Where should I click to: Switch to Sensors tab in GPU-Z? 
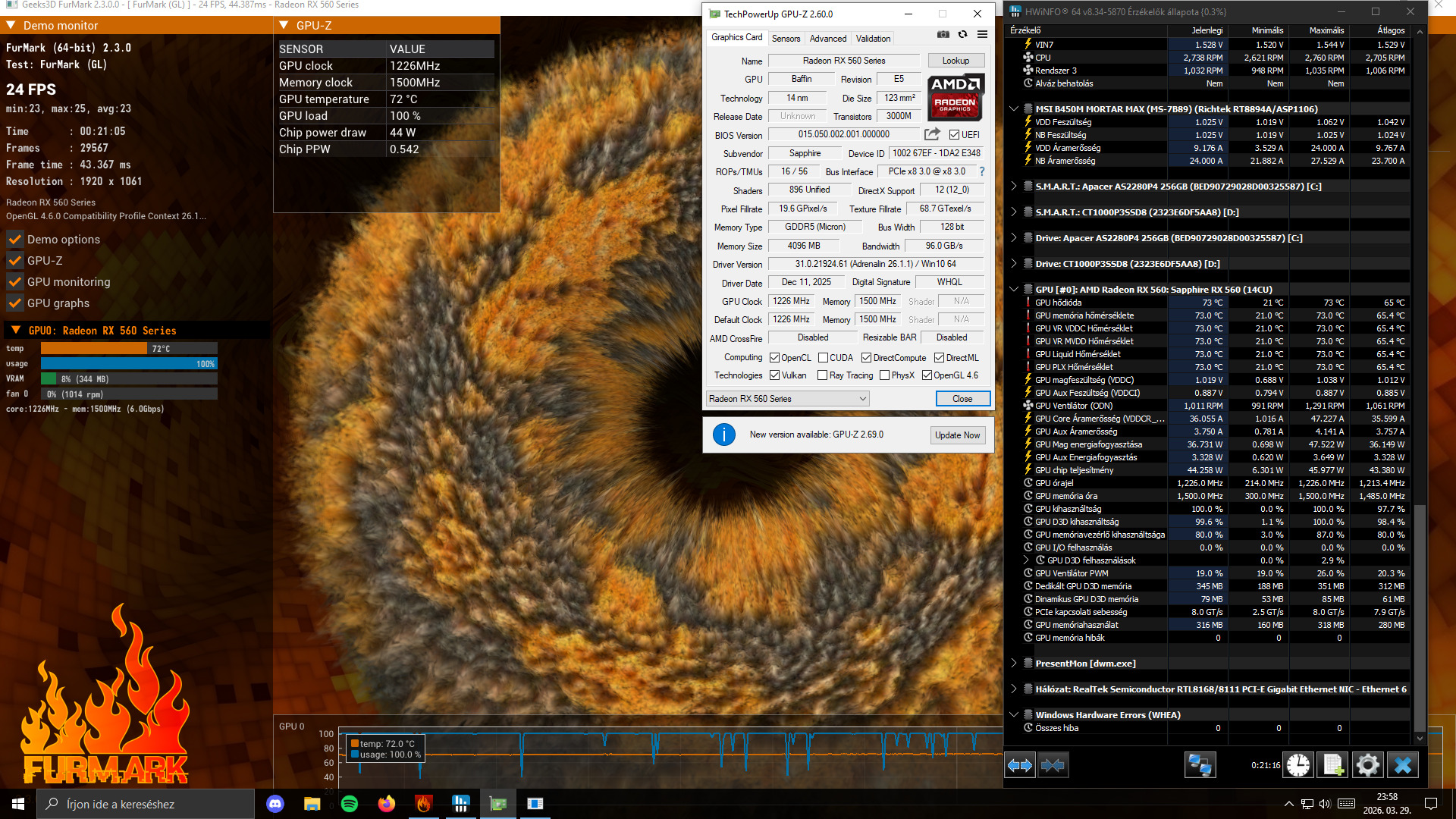tap(786, 39)
